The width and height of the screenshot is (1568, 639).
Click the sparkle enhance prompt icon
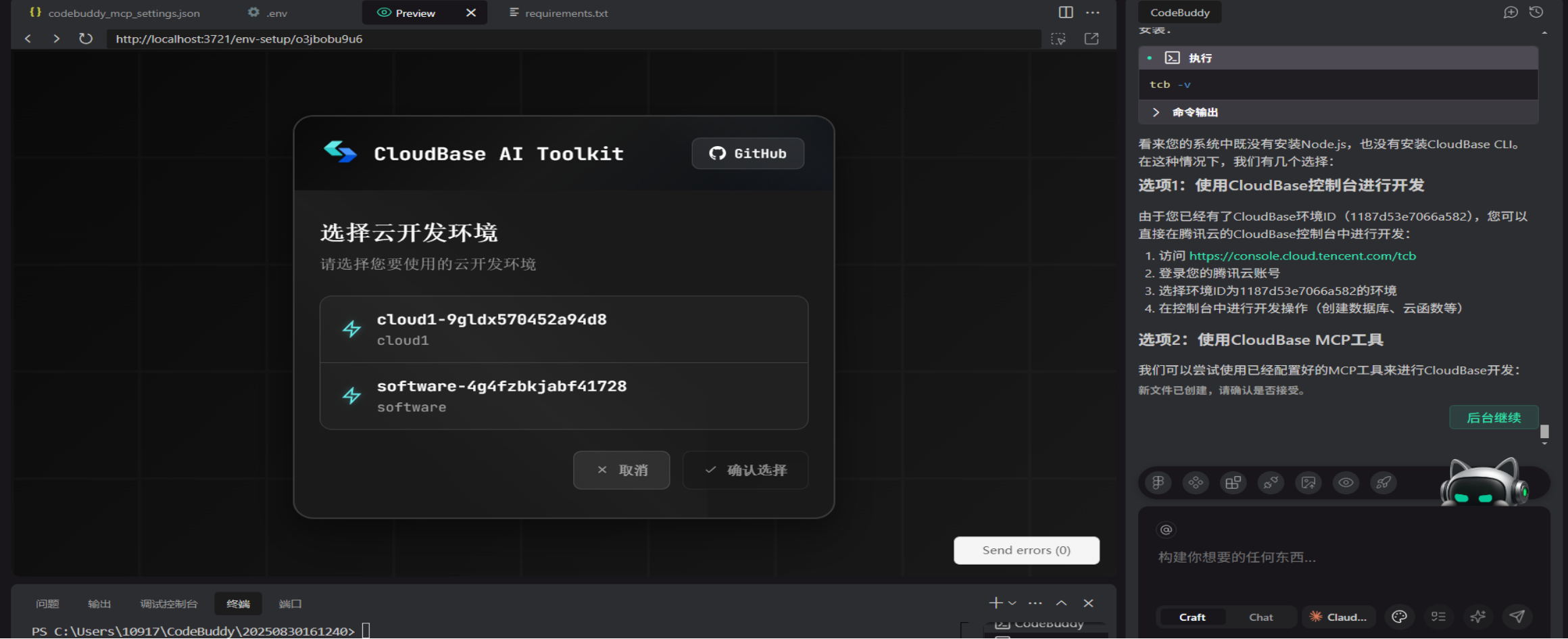coord(1478,617)
